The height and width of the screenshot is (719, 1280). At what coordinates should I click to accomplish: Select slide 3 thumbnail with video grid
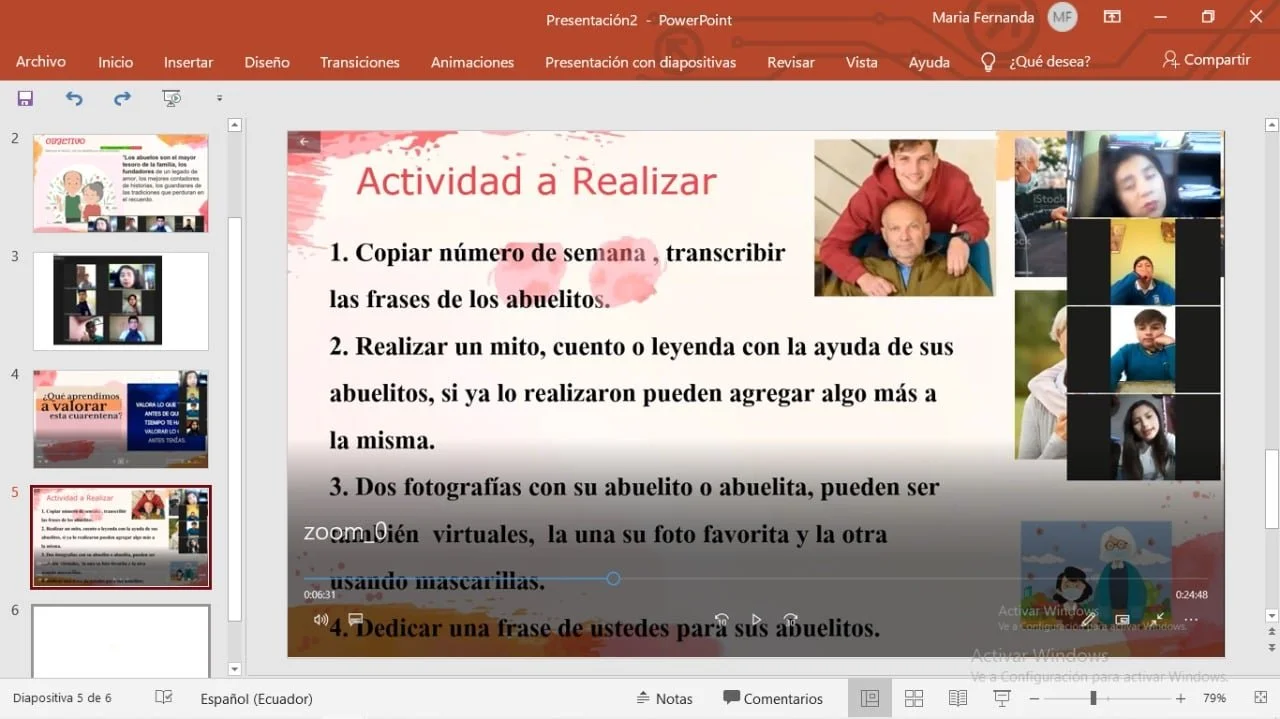click(x=121, y=301)
